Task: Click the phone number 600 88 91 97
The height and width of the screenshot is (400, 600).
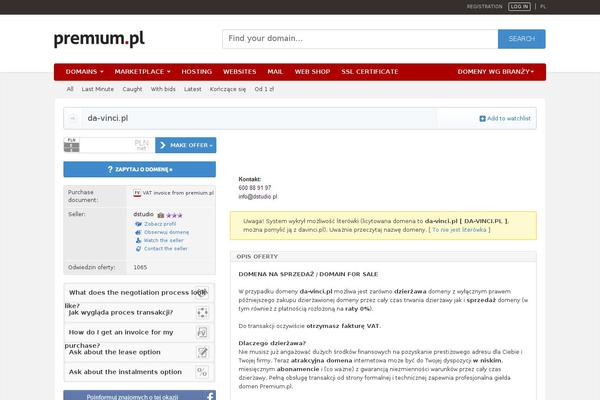Action: tap(255, 188)
